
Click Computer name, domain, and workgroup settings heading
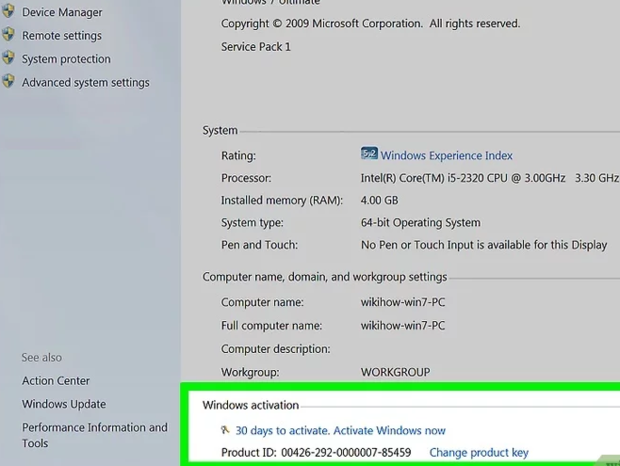pyautogui.click(x=325, y=277)
